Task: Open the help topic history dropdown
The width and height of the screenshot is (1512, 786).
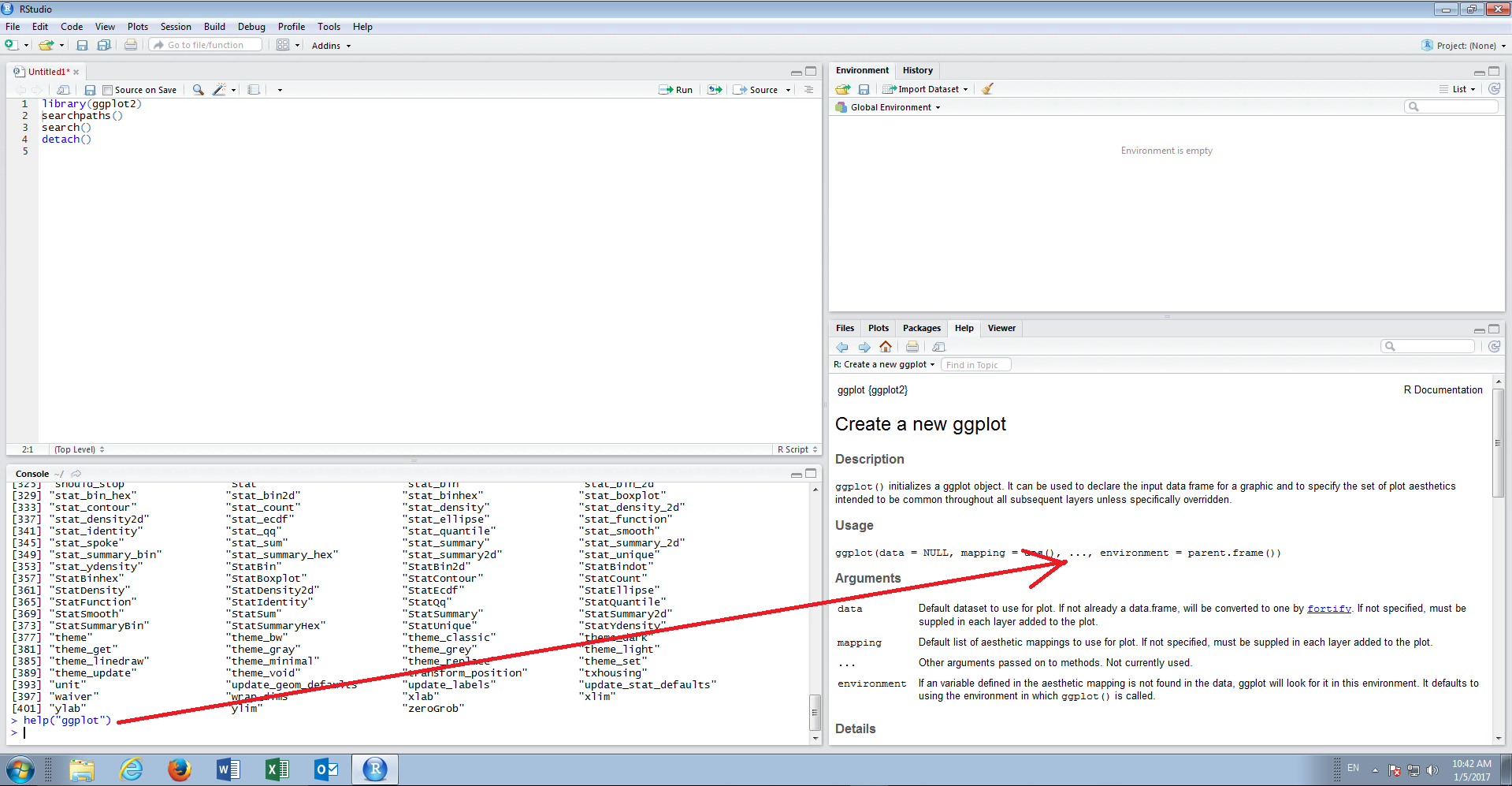Action: [x=884, y=364]
